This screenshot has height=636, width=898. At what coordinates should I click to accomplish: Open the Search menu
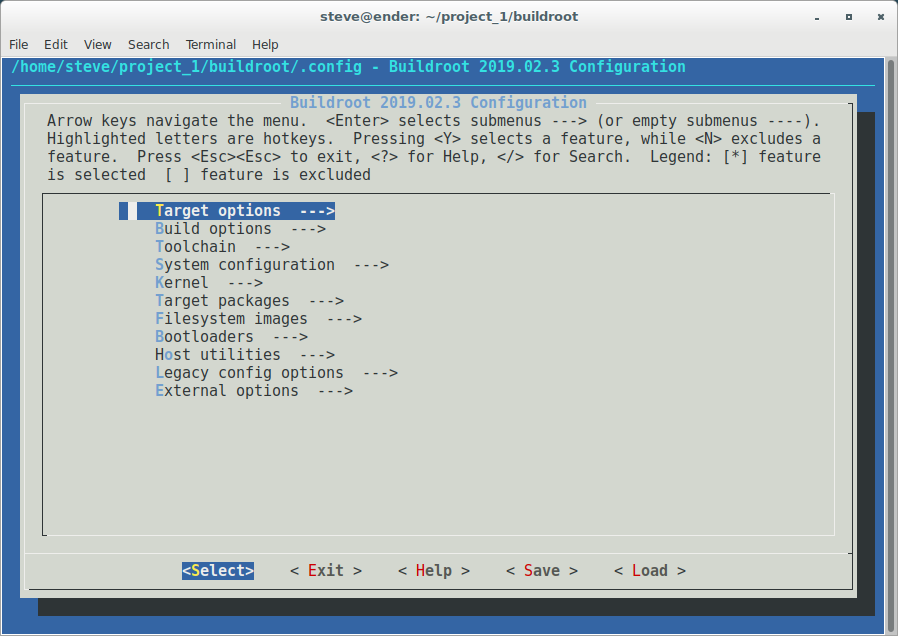point(148,44)
